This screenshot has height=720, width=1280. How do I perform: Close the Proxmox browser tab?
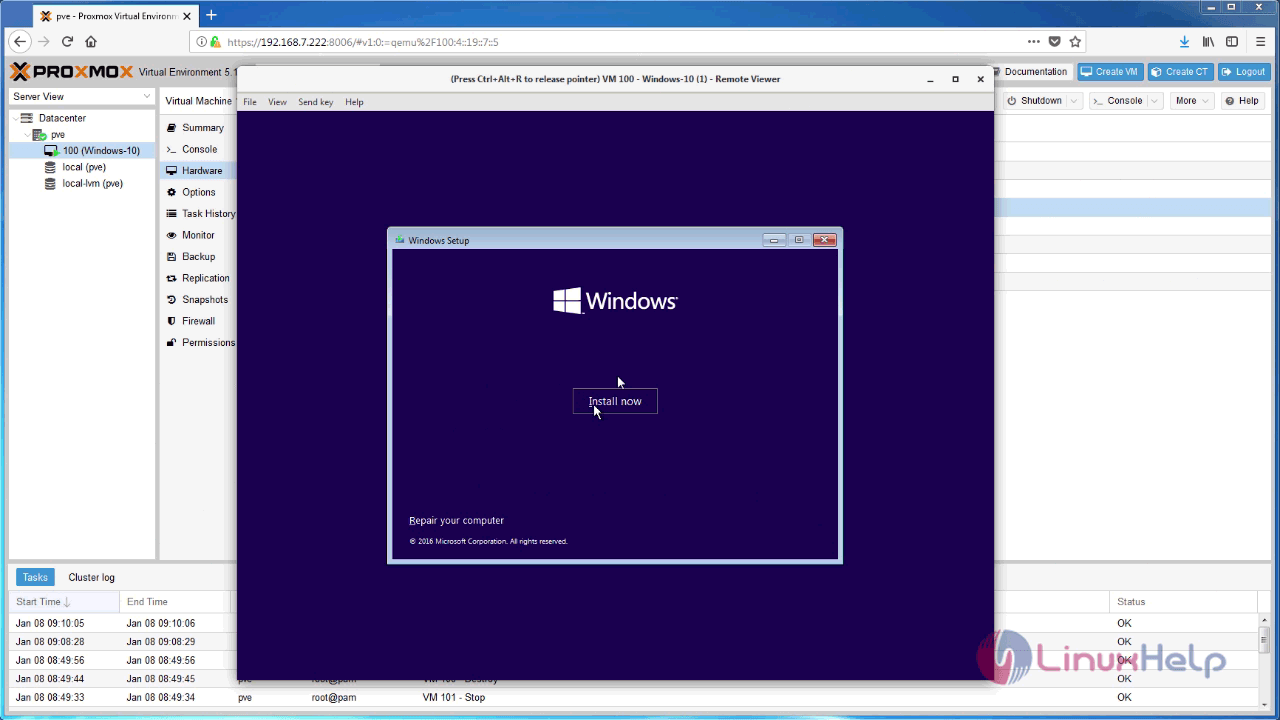(187, 16)
